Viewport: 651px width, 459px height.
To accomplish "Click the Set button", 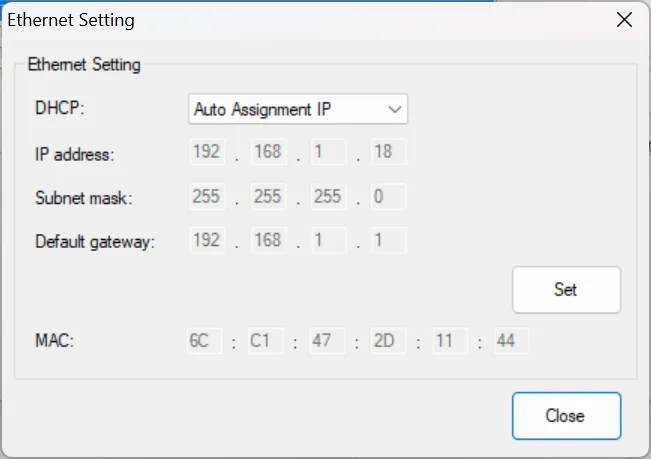I will tap(566, 290).
